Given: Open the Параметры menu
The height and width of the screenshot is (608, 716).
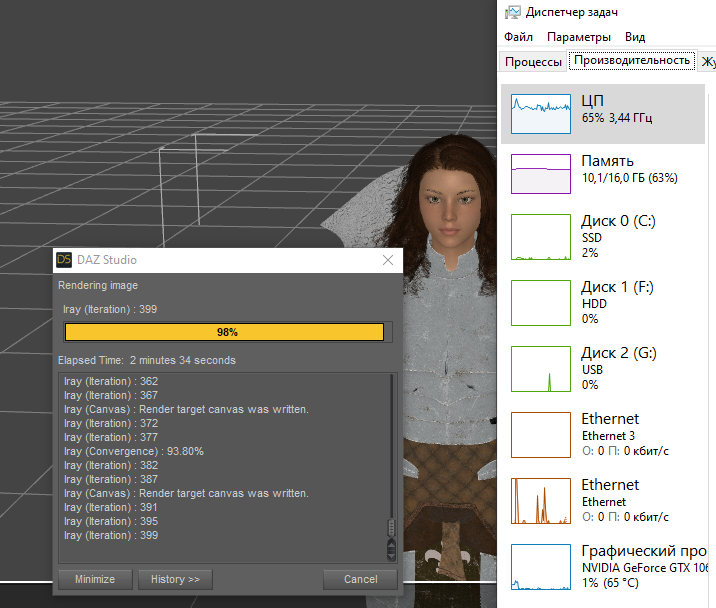Looking at the screenshot, I should [578, 37].
